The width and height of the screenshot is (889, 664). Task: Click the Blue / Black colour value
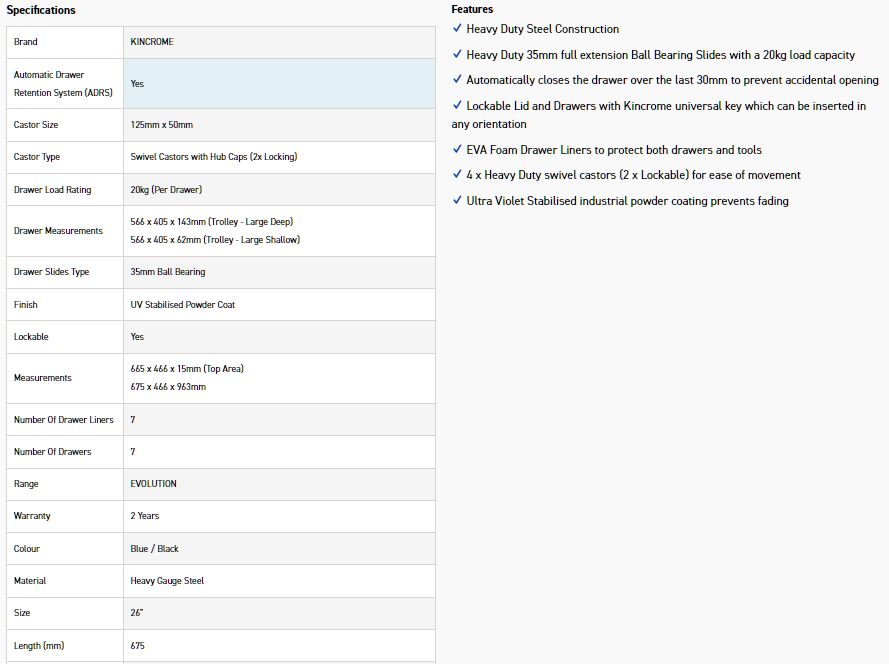(x=154, y=549)
